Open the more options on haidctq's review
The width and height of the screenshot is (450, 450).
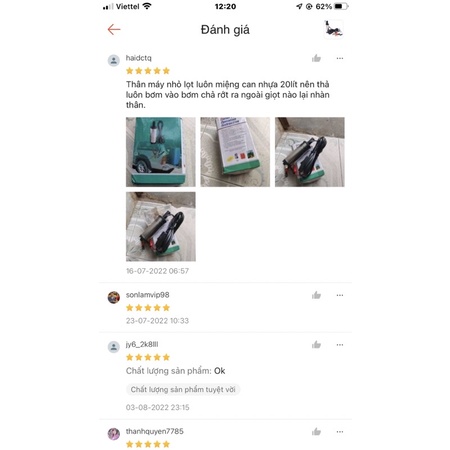click(x=340, y=58)
